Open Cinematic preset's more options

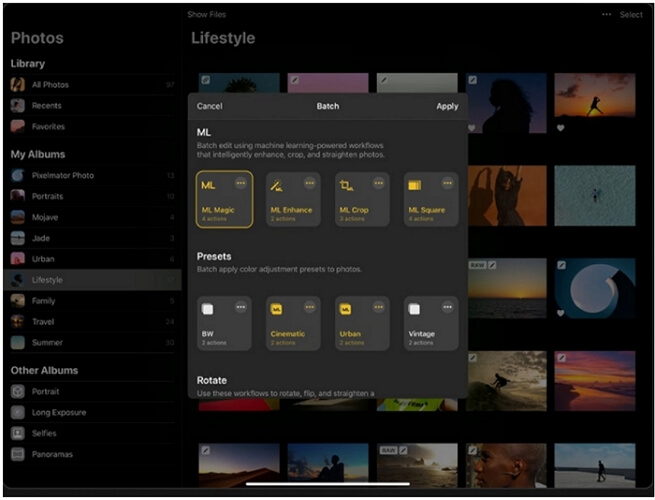[310, 307]
